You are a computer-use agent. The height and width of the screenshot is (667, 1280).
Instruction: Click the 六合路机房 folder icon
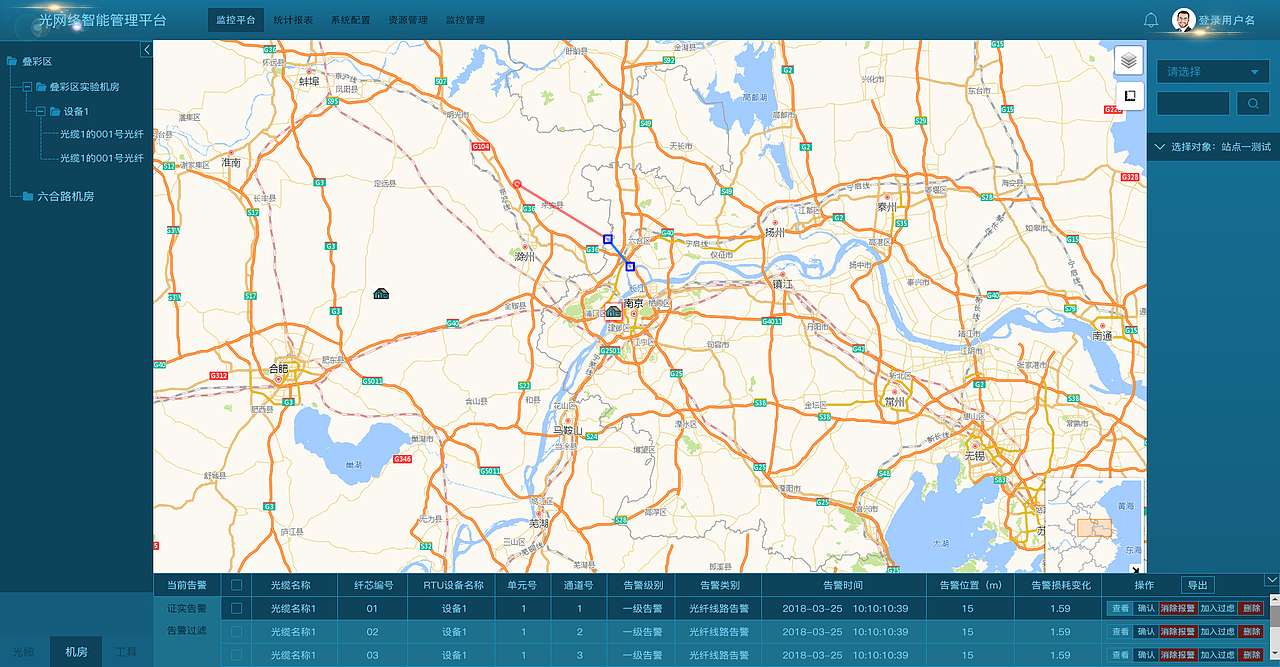tap(28, 196)
